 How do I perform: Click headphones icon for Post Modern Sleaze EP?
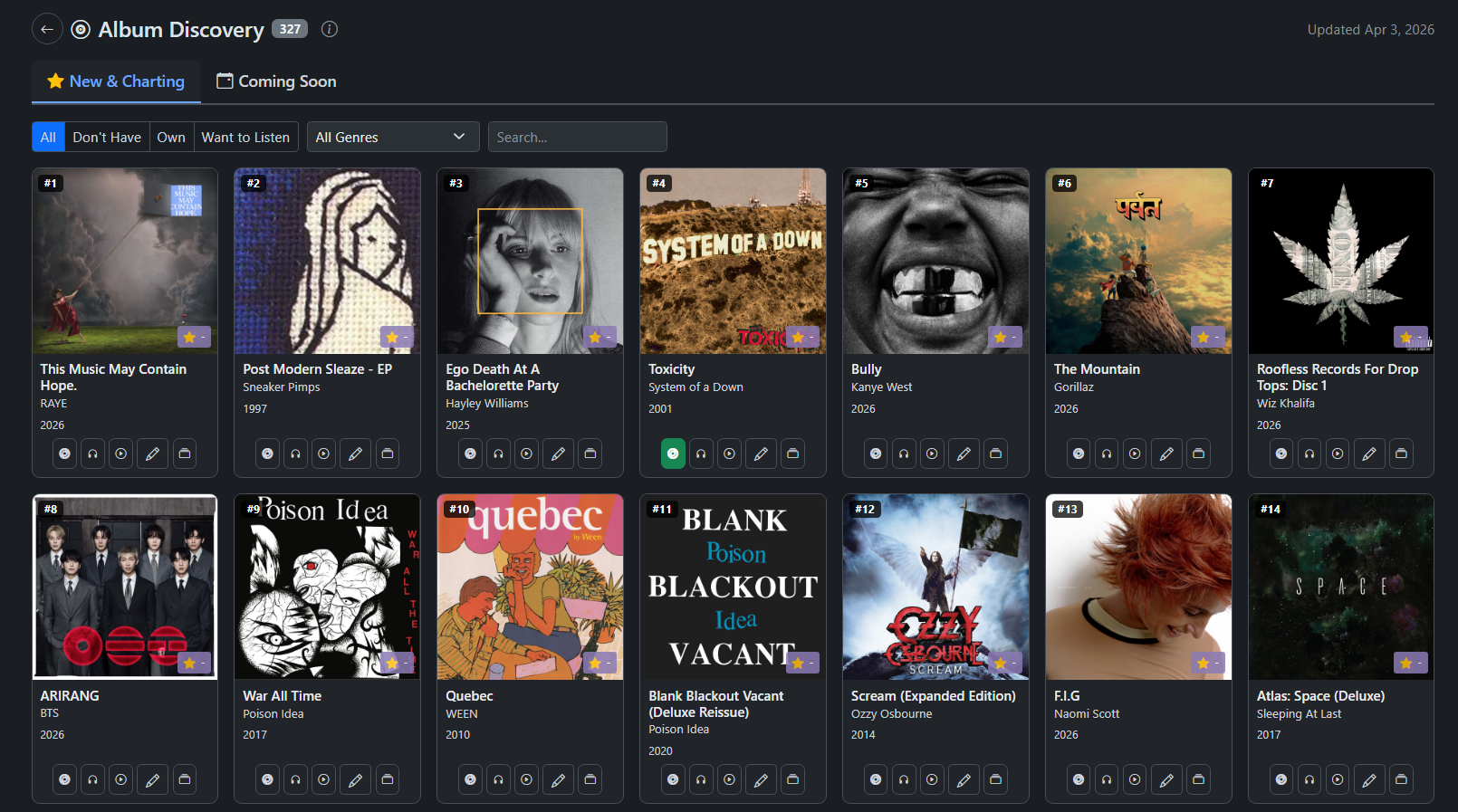295,454
